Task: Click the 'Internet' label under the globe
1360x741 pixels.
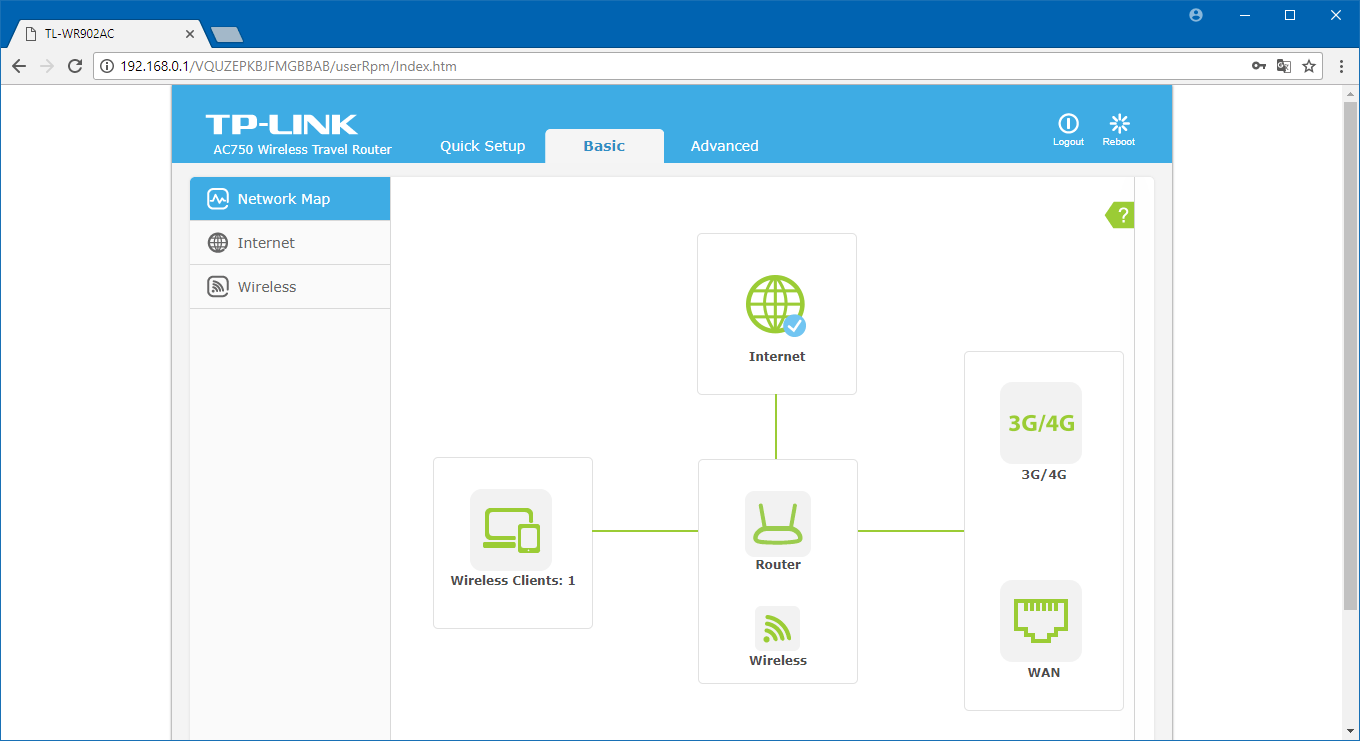Action: point(777,357)
